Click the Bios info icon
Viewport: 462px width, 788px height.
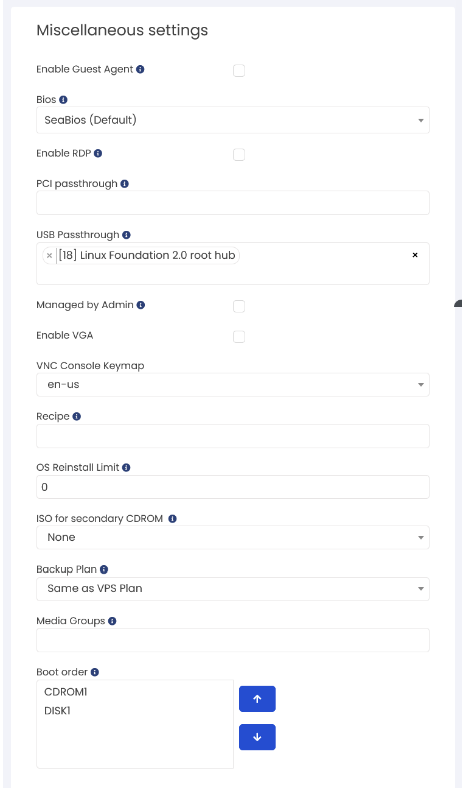point(63,100)
